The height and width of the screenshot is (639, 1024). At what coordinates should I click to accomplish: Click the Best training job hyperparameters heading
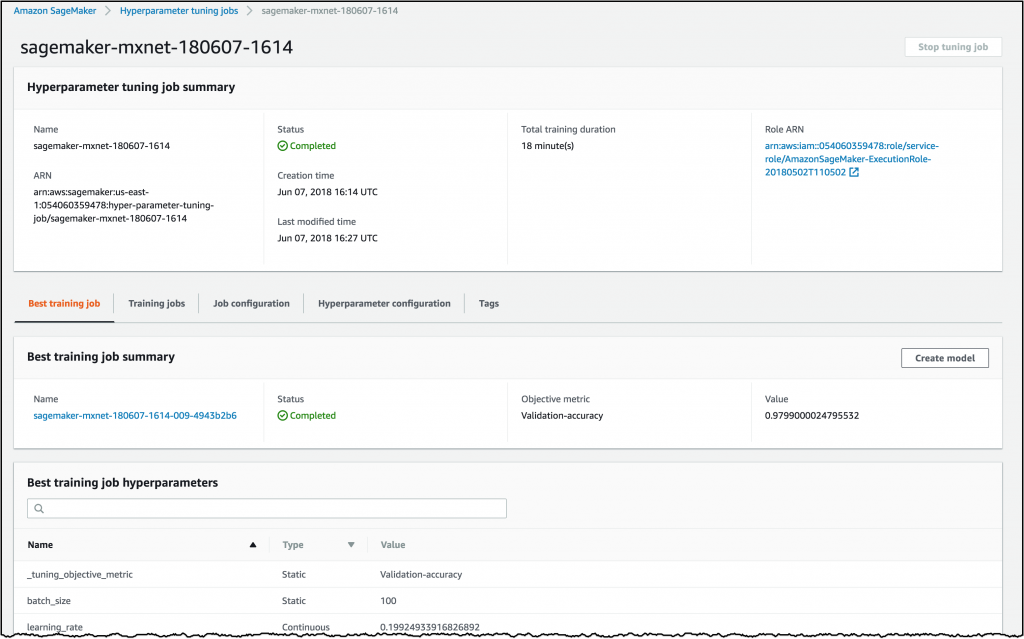click(123, 483)
